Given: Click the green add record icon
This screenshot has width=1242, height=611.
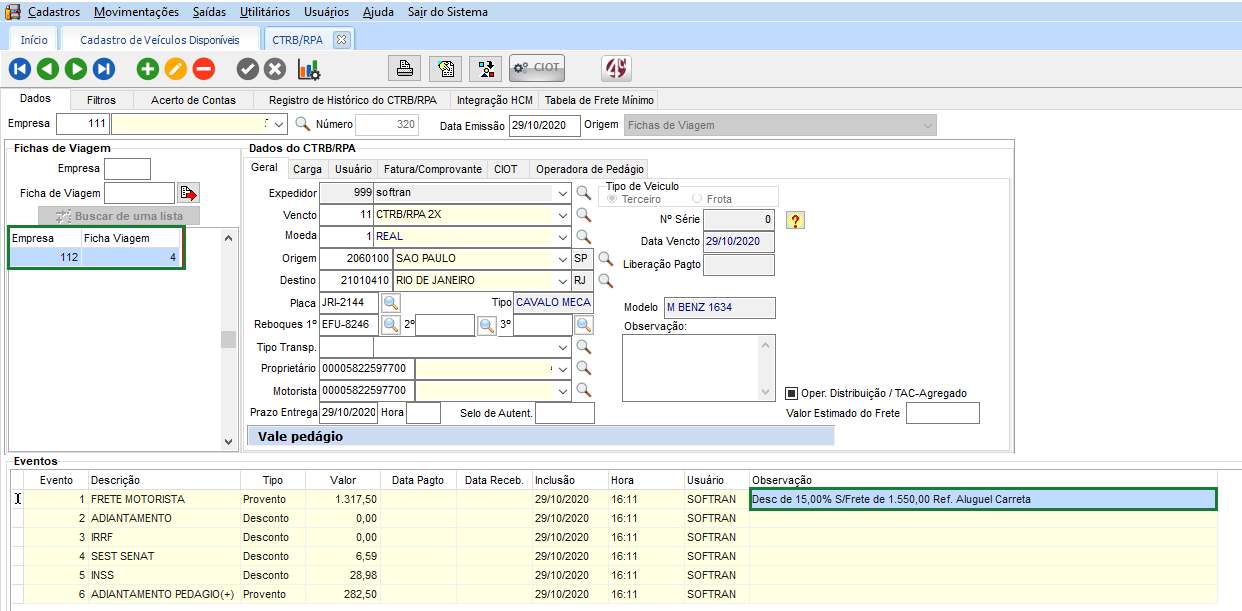Looking at the screenshot, I should pos(148,69).
